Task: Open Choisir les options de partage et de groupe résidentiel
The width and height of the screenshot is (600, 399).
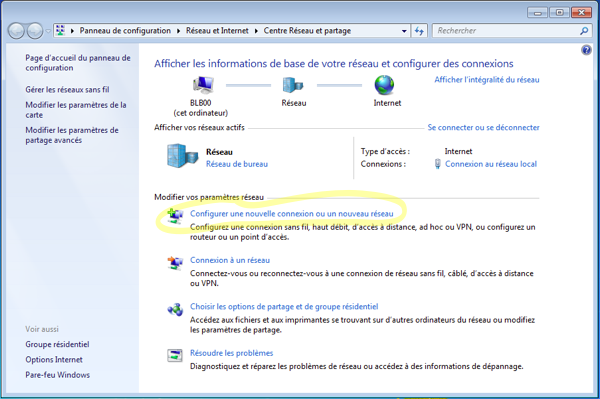Action: point(284,306)
